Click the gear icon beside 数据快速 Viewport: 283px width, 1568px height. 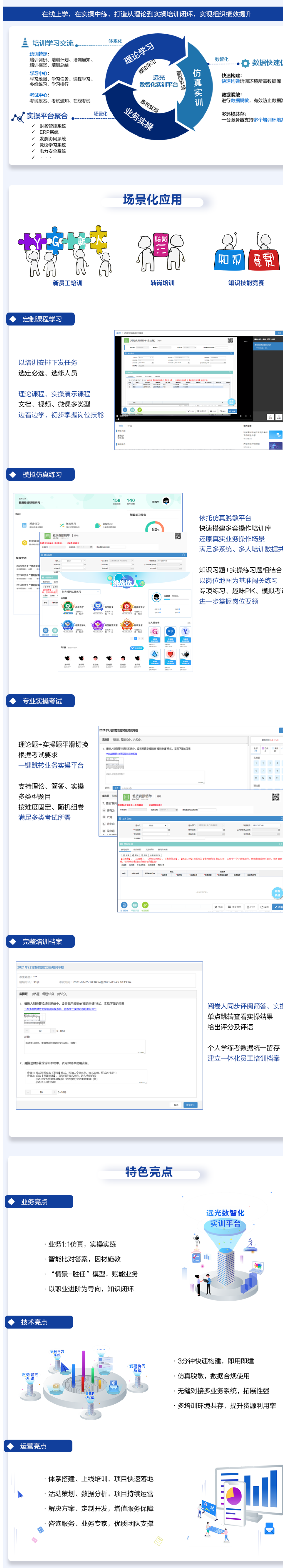tap(245, 63)
